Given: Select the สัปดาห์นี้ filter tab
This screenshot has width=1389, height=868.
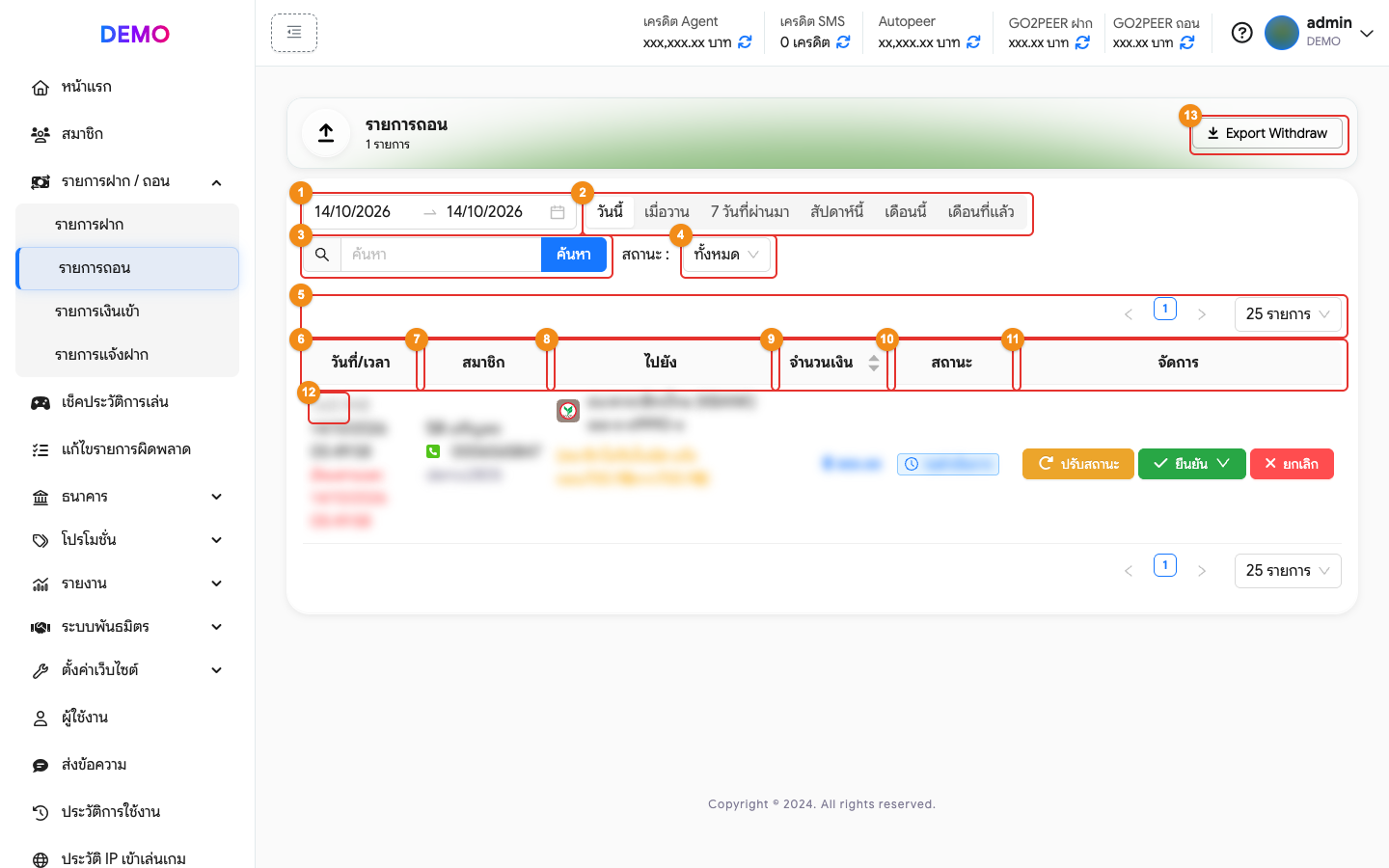Looking at the screenshot, I should [837, 211].
